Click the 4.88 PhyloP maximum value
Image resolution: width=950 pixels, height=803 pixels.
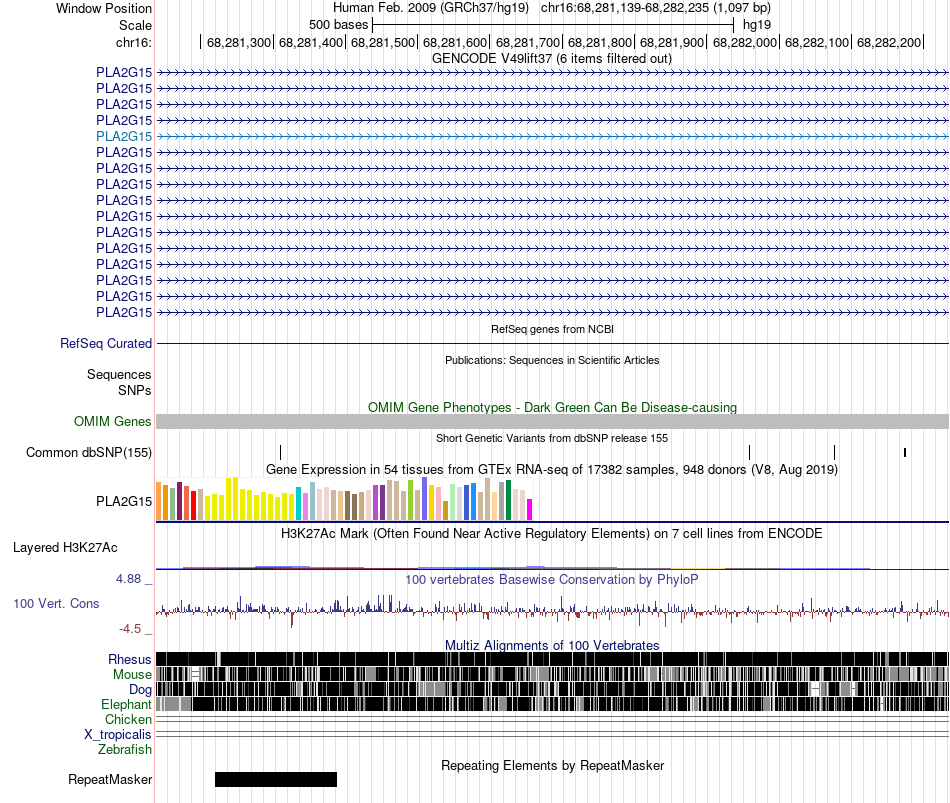click(128, 579)
